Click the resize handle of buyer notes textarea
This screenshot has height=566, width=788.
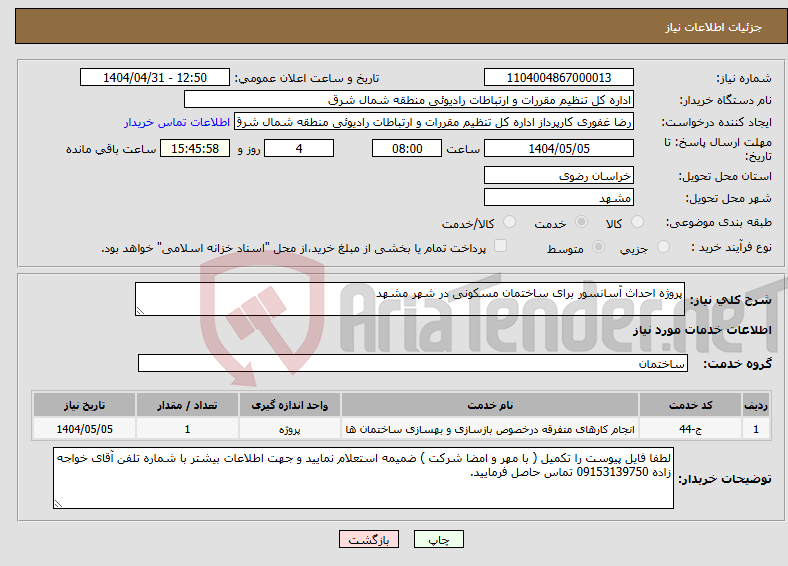click(x=58, y=503)
